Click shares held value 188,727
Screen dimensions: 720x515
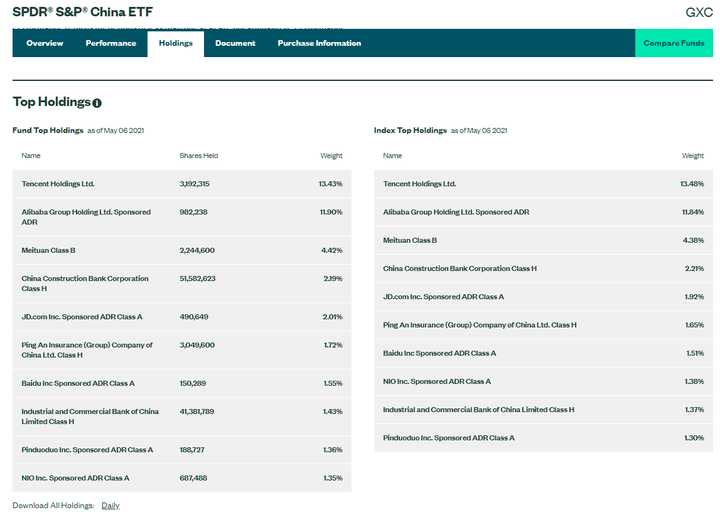point(192,450)
